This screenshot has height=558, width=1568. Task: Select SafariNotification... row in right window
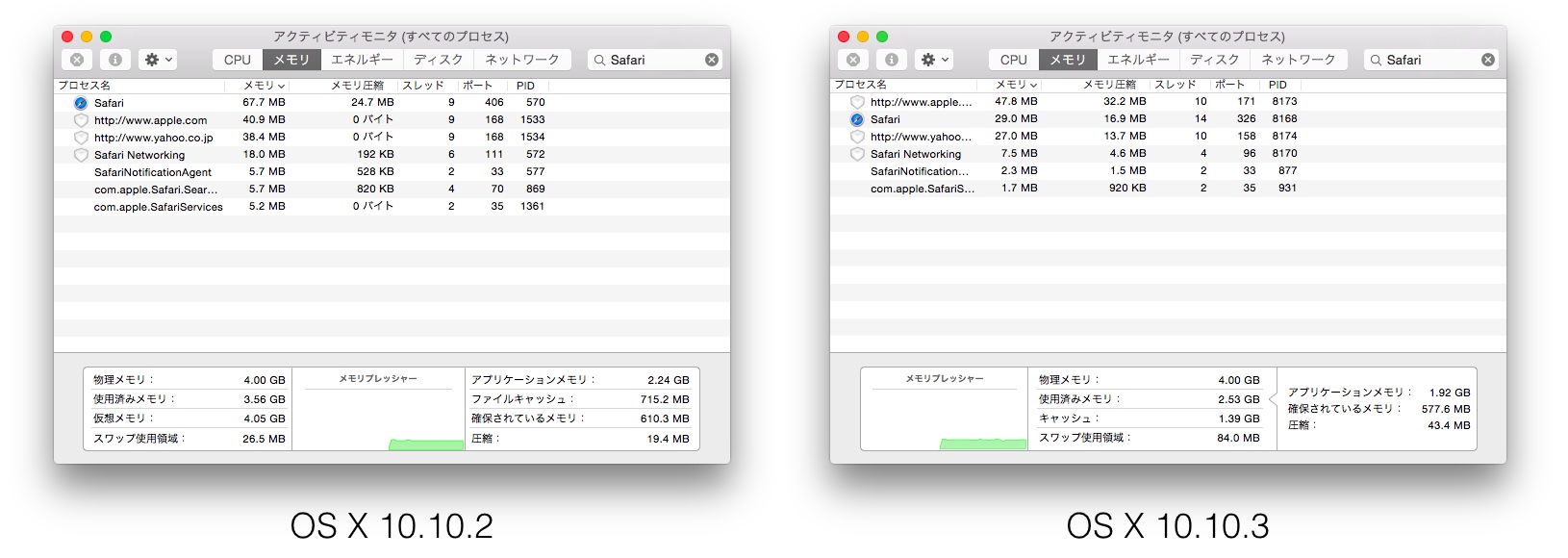pos(1168,171)
